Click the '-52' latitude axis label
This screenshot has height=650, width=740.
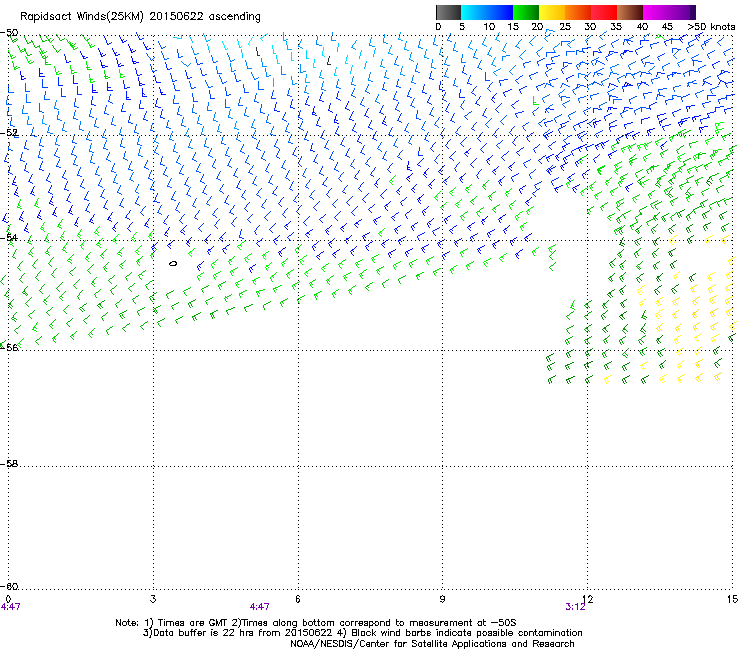tap(9, 133)
